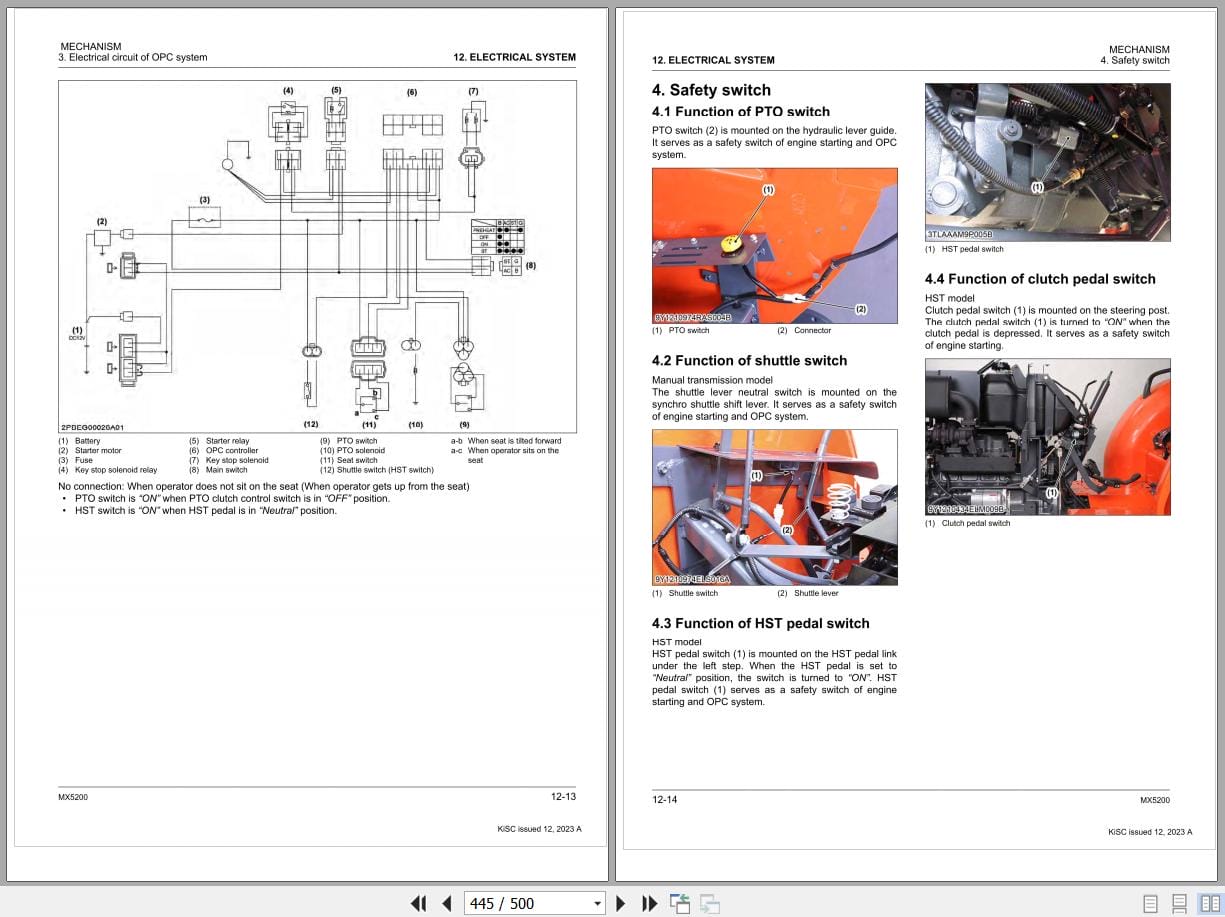
Task: Click '(2) Shuttle lever' photo caption
Action: tap(808, 594)
